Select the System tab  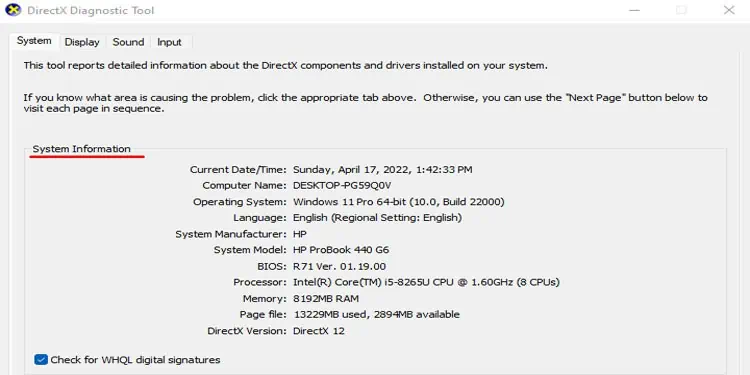pyautogui.click(x=34, y=41)
